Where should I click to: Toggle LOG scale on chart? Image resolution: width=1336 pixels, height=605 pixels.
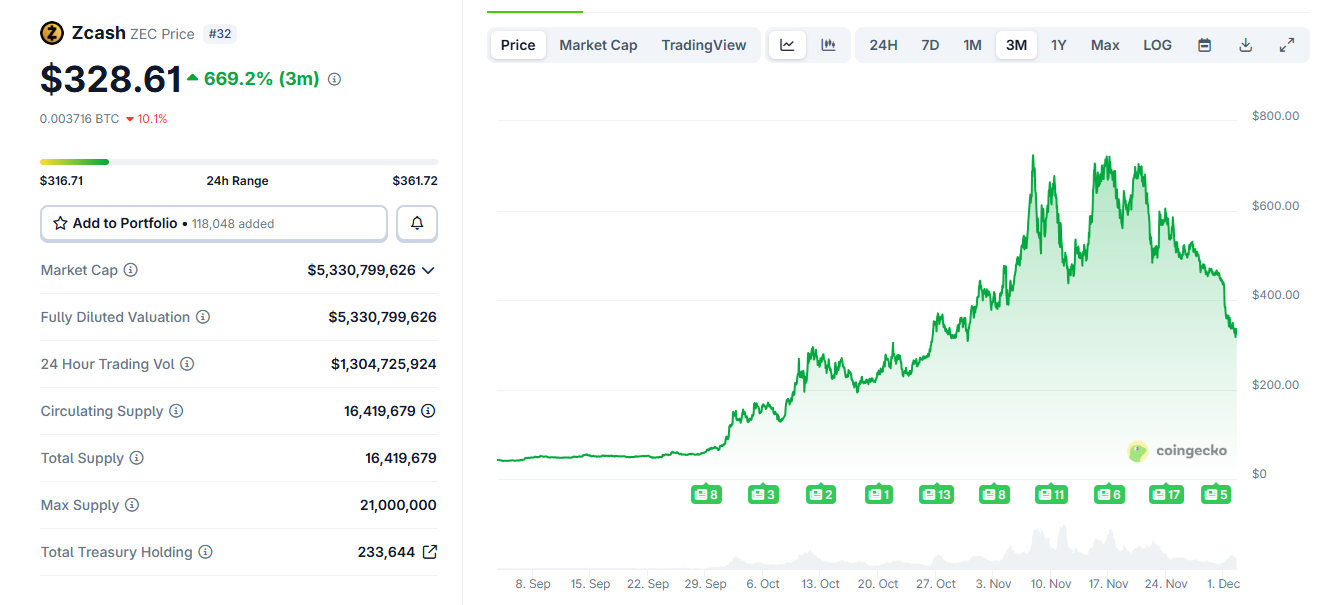point(1157,45)
